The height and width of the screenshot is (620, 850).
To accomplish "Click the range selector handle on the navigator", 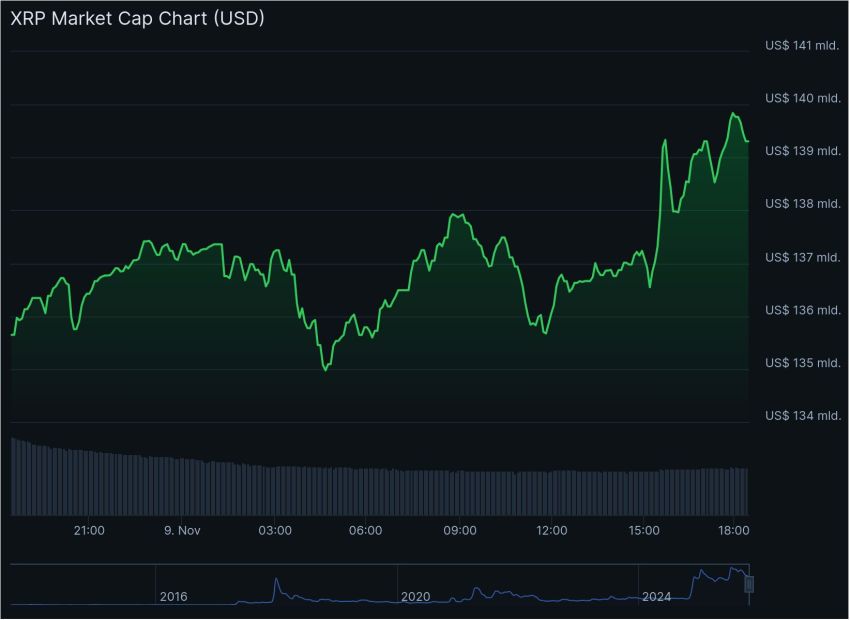I will (747, 585).
